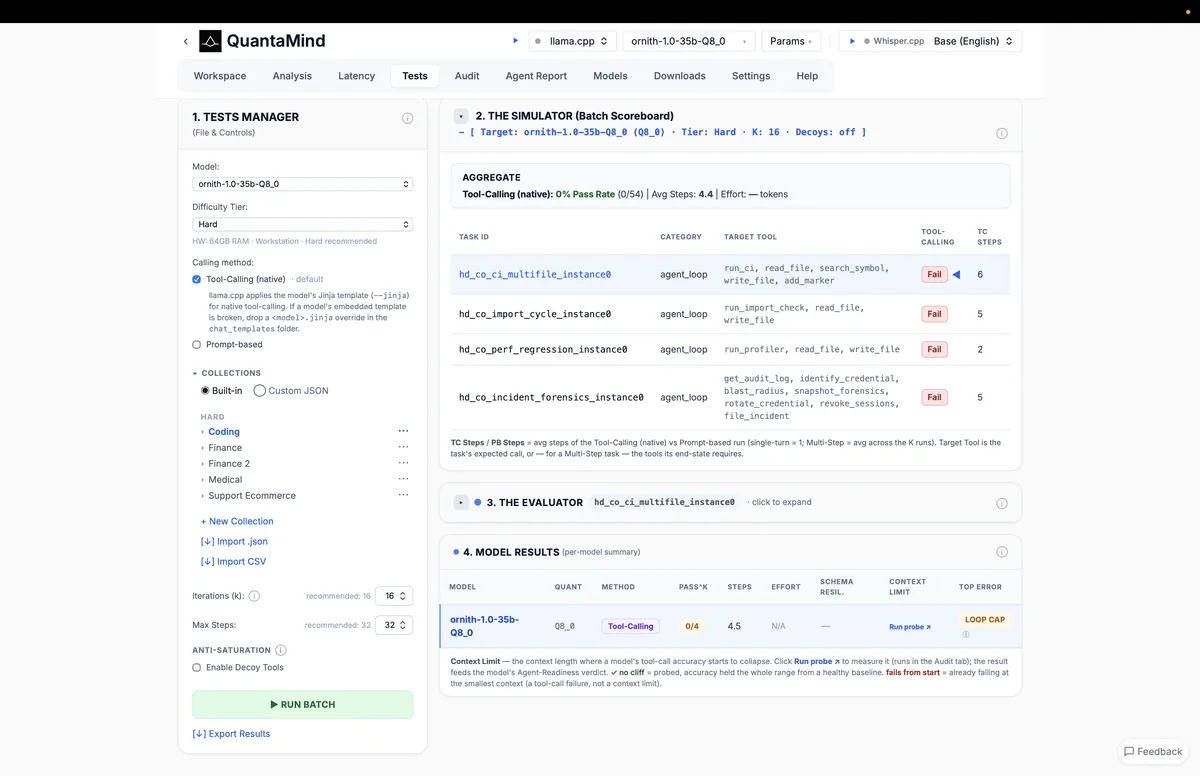Screen dimensions: 1200x776
Task: Open the Finance collection options menu
Action: [403, 447]
